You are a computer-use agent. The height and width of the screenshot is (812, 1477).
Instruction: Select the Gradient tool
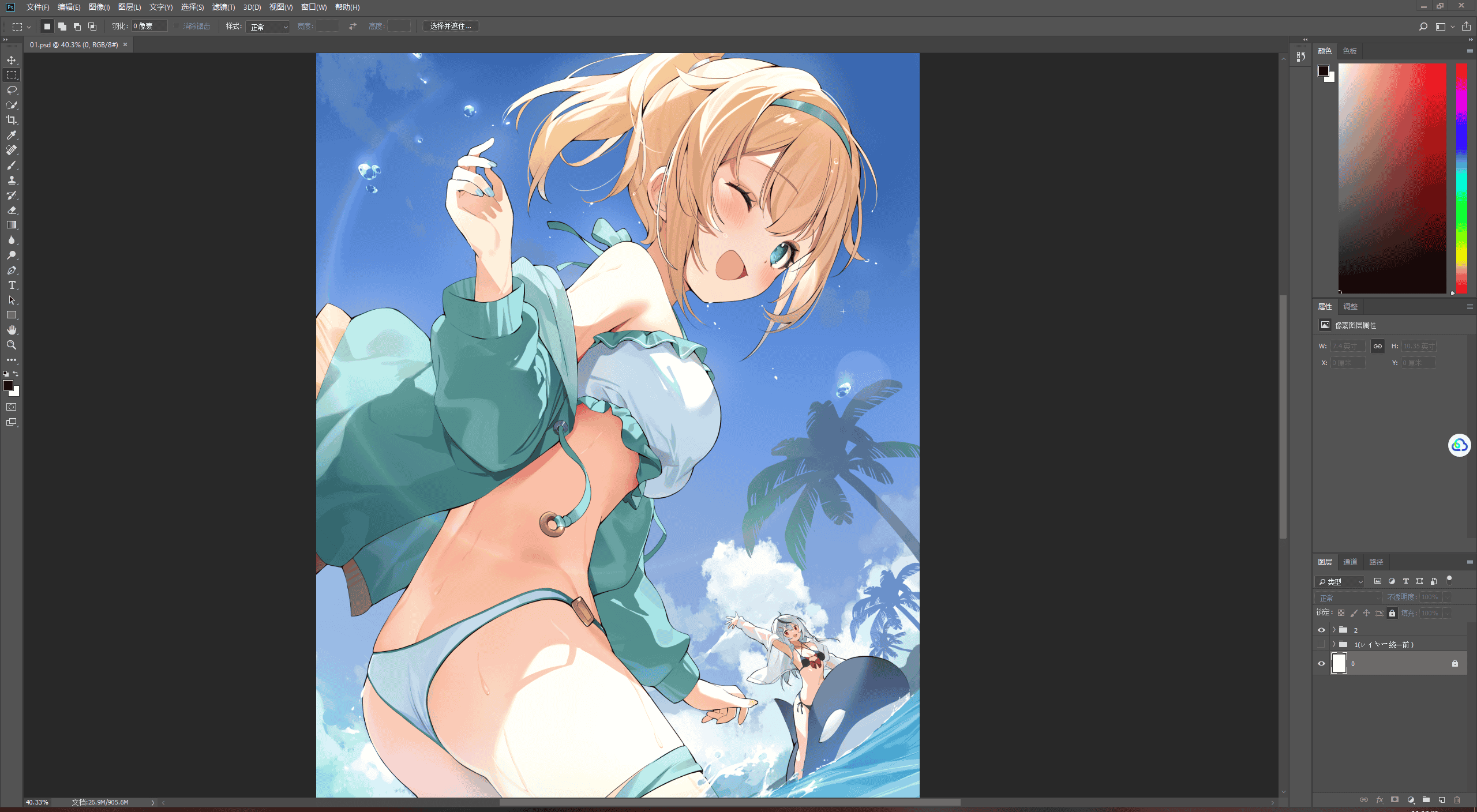coord(12,225)
